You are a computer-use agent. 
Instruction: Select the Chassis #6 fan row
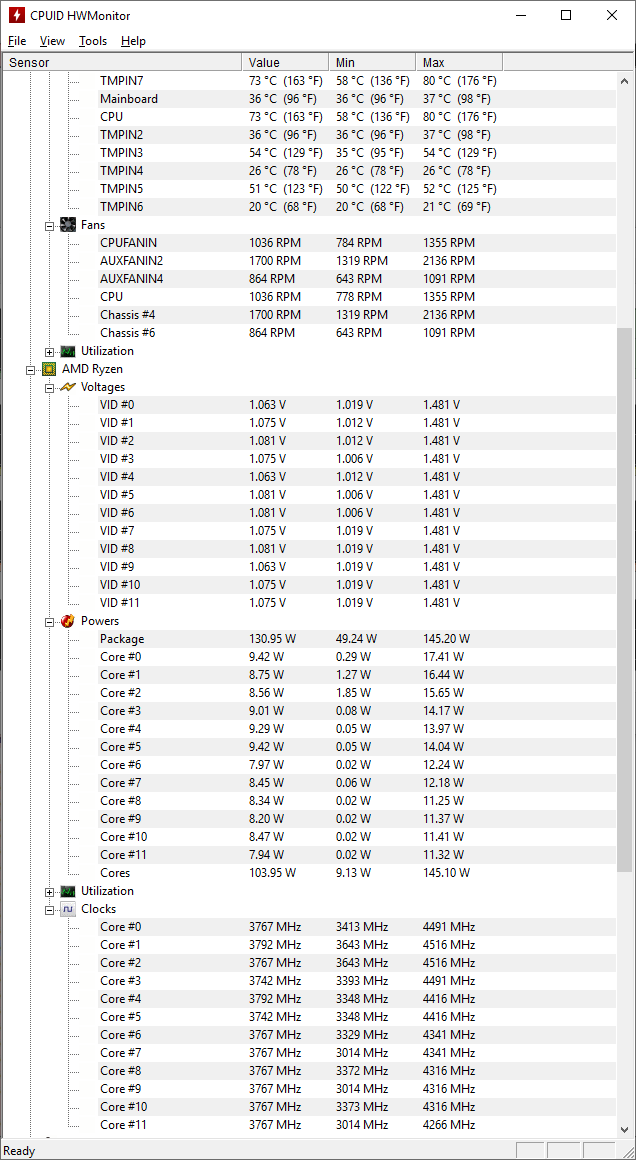[x=356, y=332]
